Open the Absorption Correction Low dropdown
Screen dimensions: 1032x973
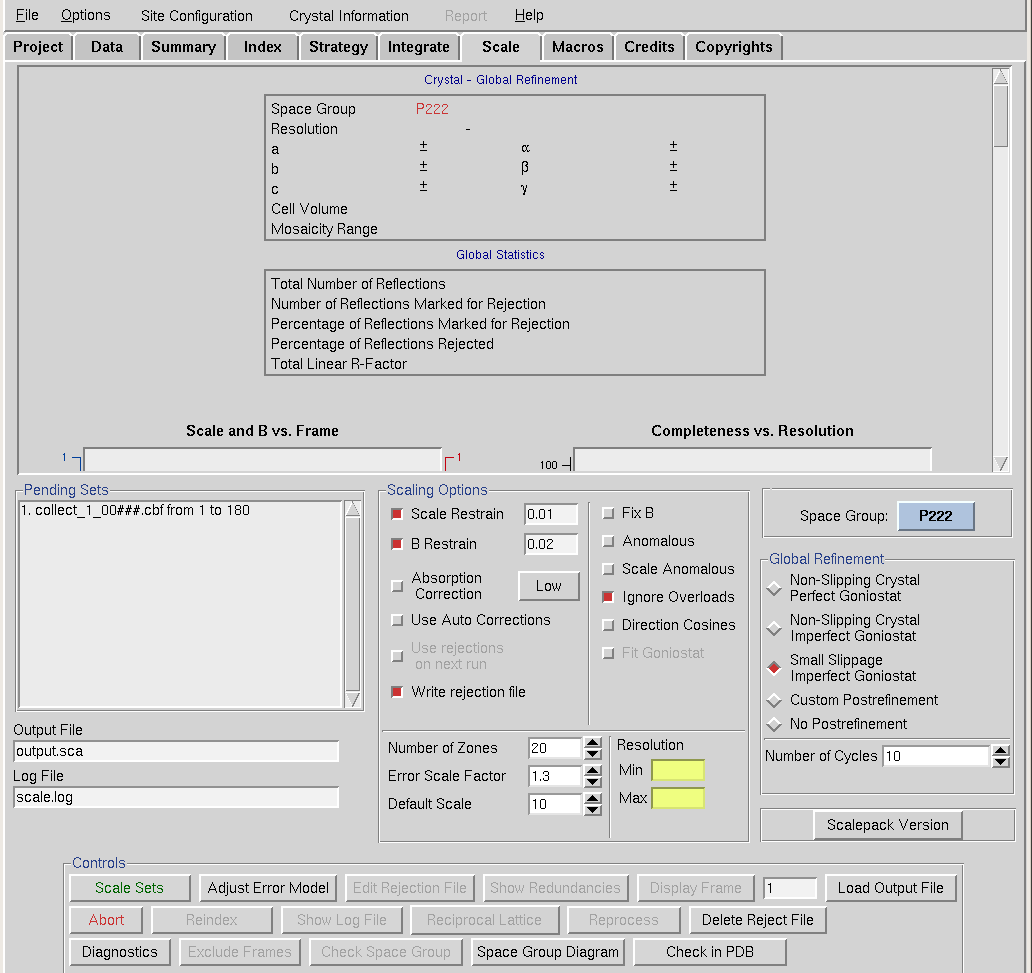tap(548, 586)
